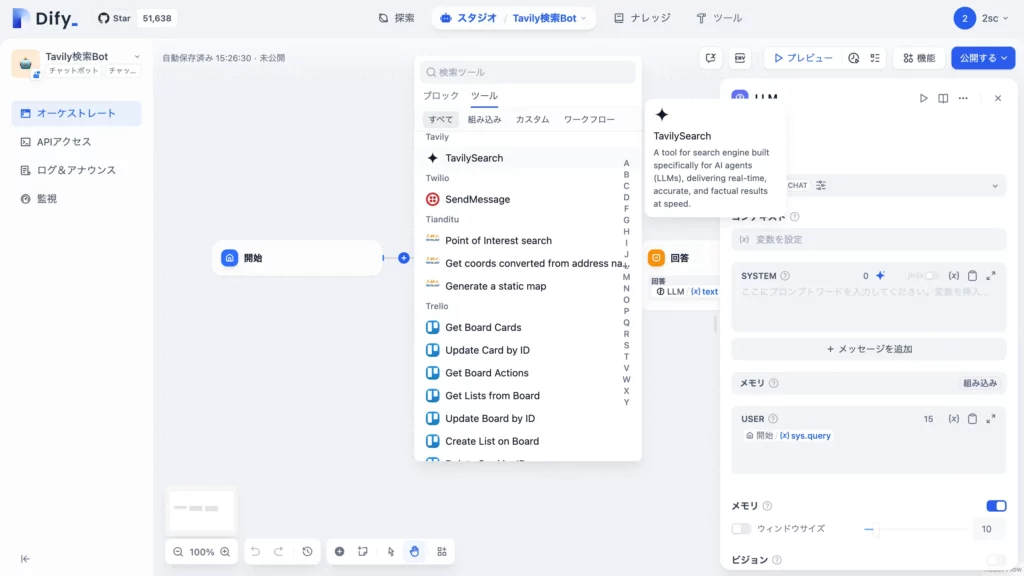Viewport: 1024px width, 576px height.
Task: Enable the メモリ toggle switch
Action: click(998, 506)
